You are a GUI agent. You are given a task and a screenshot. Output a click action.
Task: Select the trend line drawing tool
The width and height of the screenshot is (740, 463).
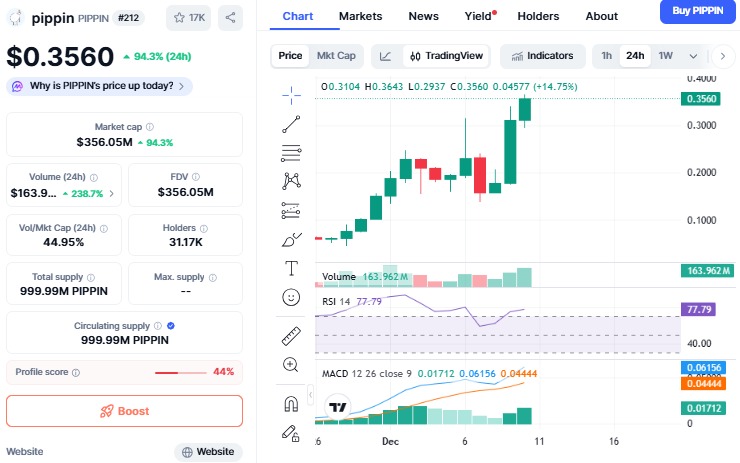pos(291,124)
